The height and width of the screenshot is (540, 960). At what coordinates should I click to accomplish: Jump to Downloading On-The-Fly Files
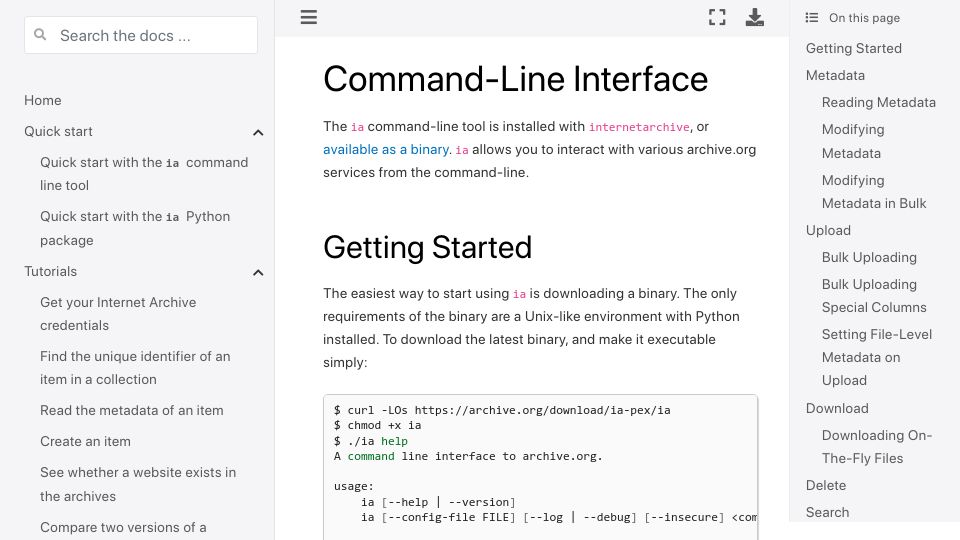coord(877,447)
